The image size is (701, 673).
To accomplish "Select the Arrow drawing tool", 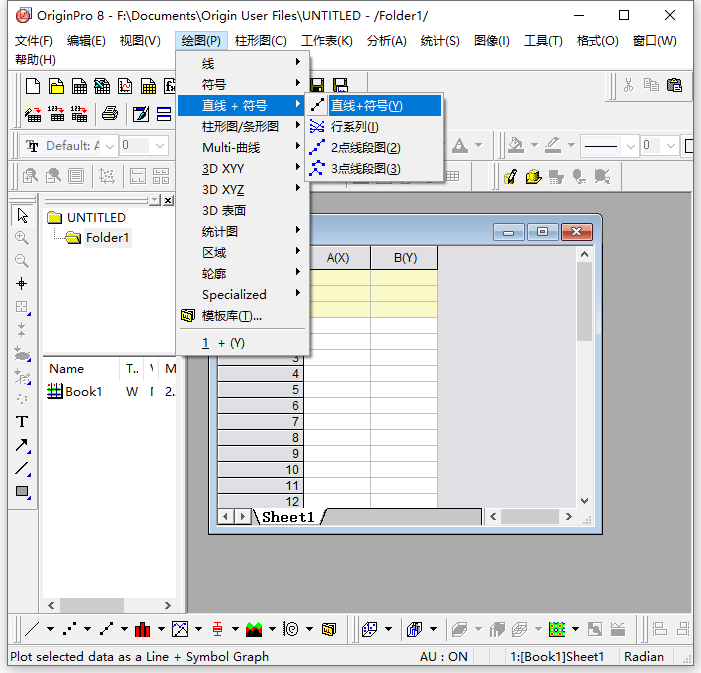I will point(21,444).
